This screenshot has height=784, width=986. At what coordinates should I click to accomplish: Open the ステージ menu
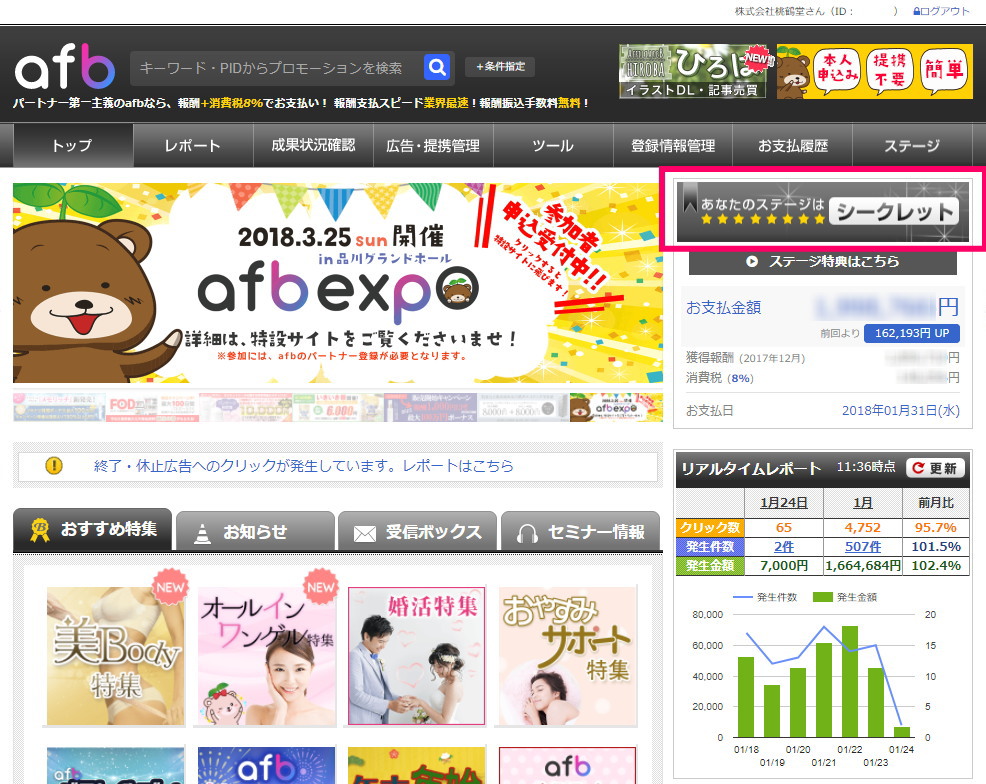(912, 145)
